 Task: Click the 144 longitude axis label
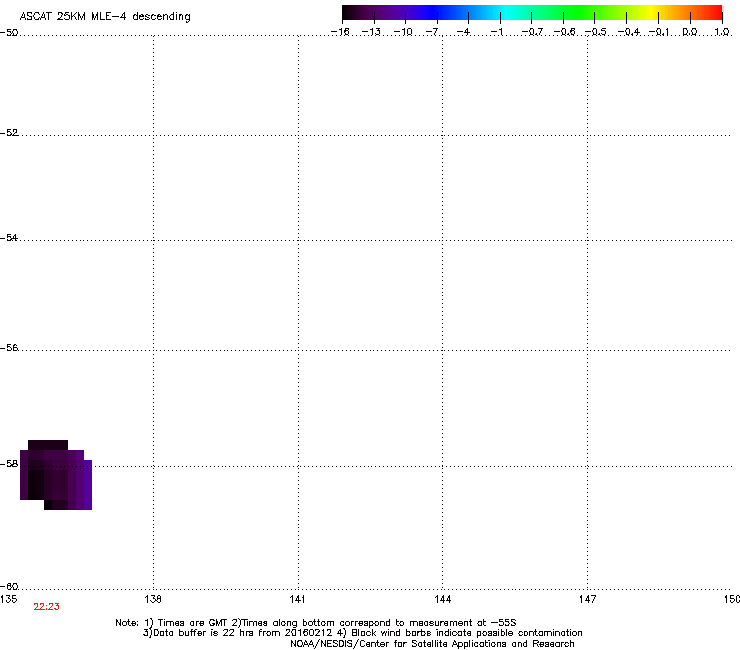pyautogui.click(x=442, y=599)
